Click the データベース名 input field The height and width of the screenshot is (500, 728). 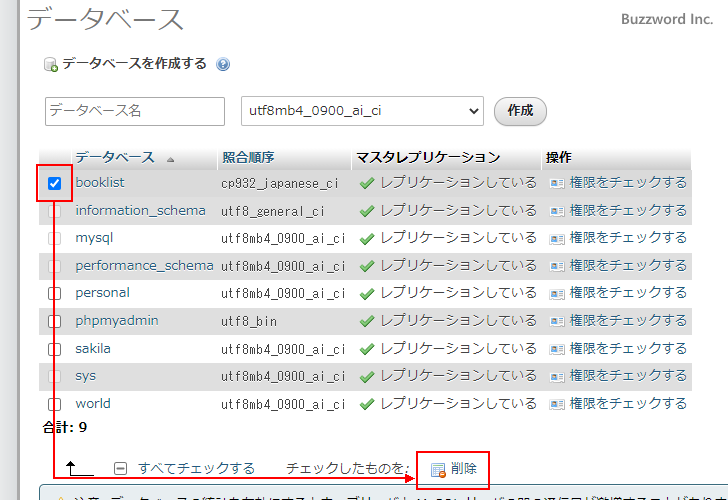(135, 111)
